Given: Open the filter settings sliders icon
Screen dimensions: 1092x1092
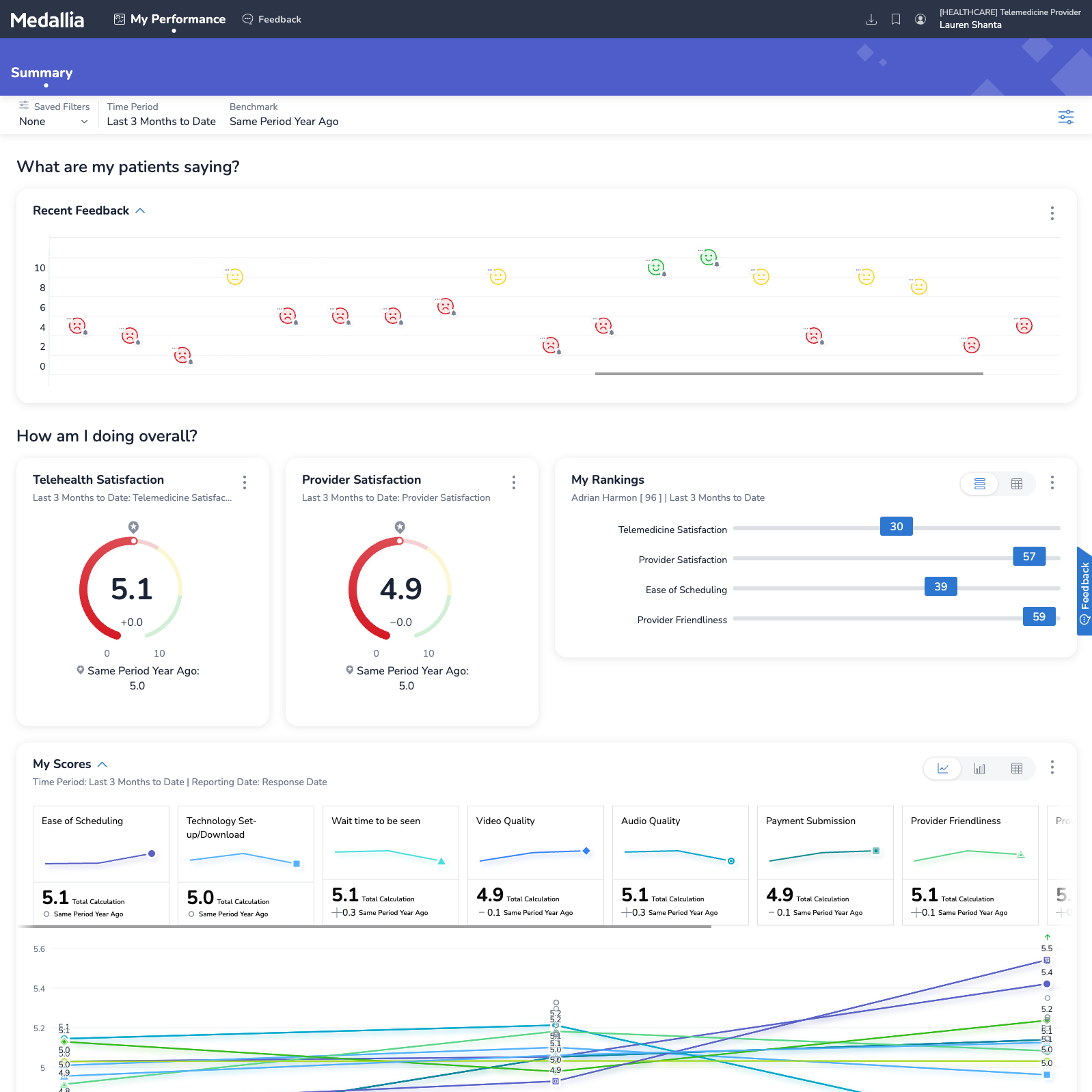Looking at the screenshot, I should [1065, 117].
